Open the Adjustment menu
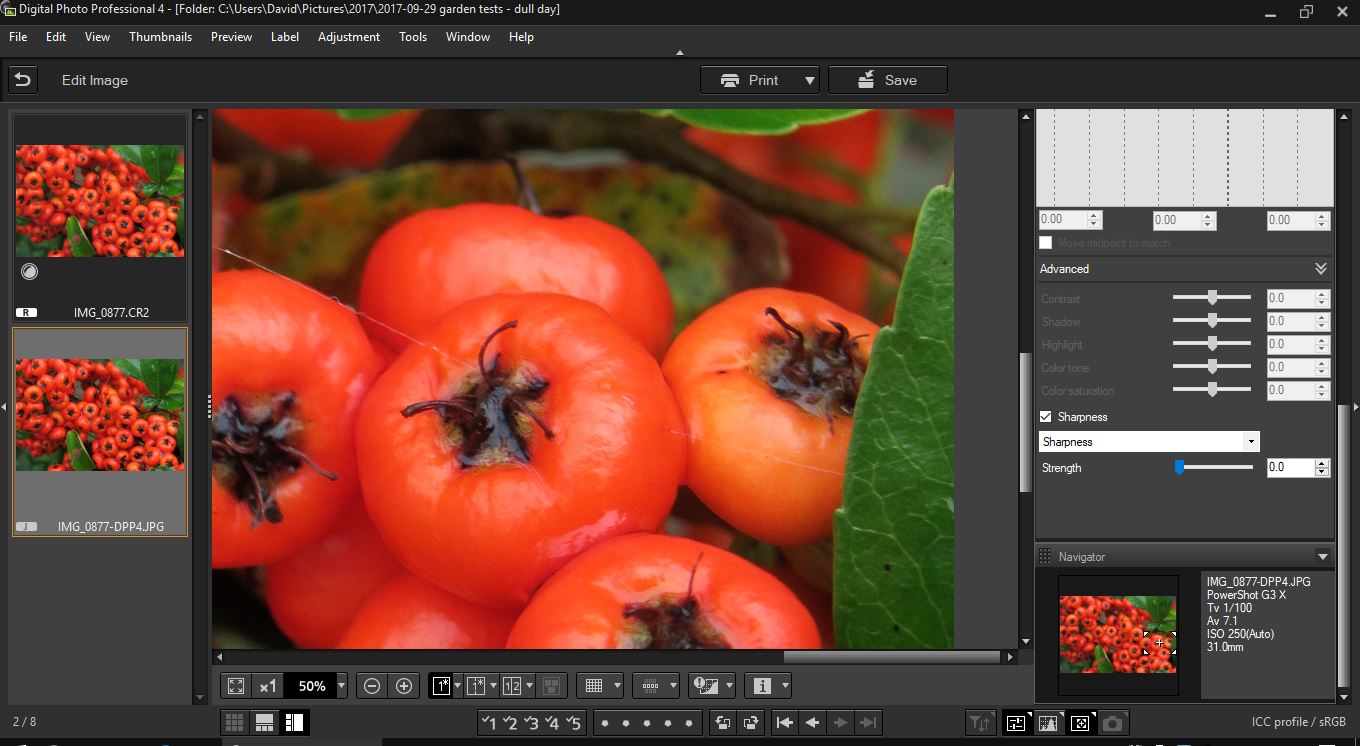The width and height of the screenshot is (1360, 746). click(x=348, y=37)
